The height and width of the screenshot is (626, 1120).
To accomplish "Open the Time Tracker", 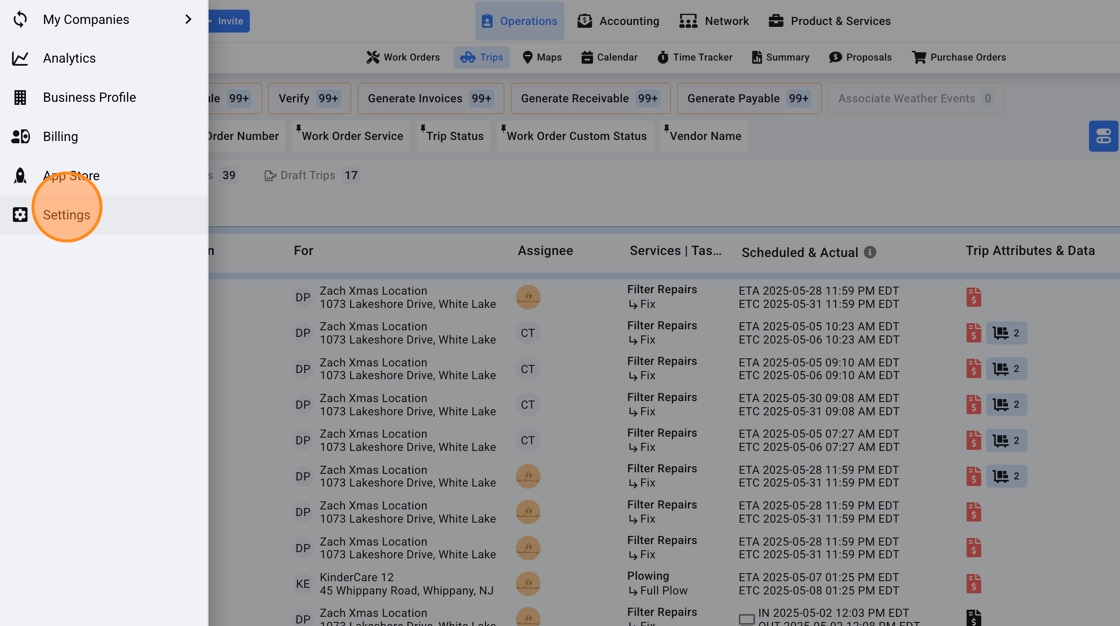I will pos(694,57).
